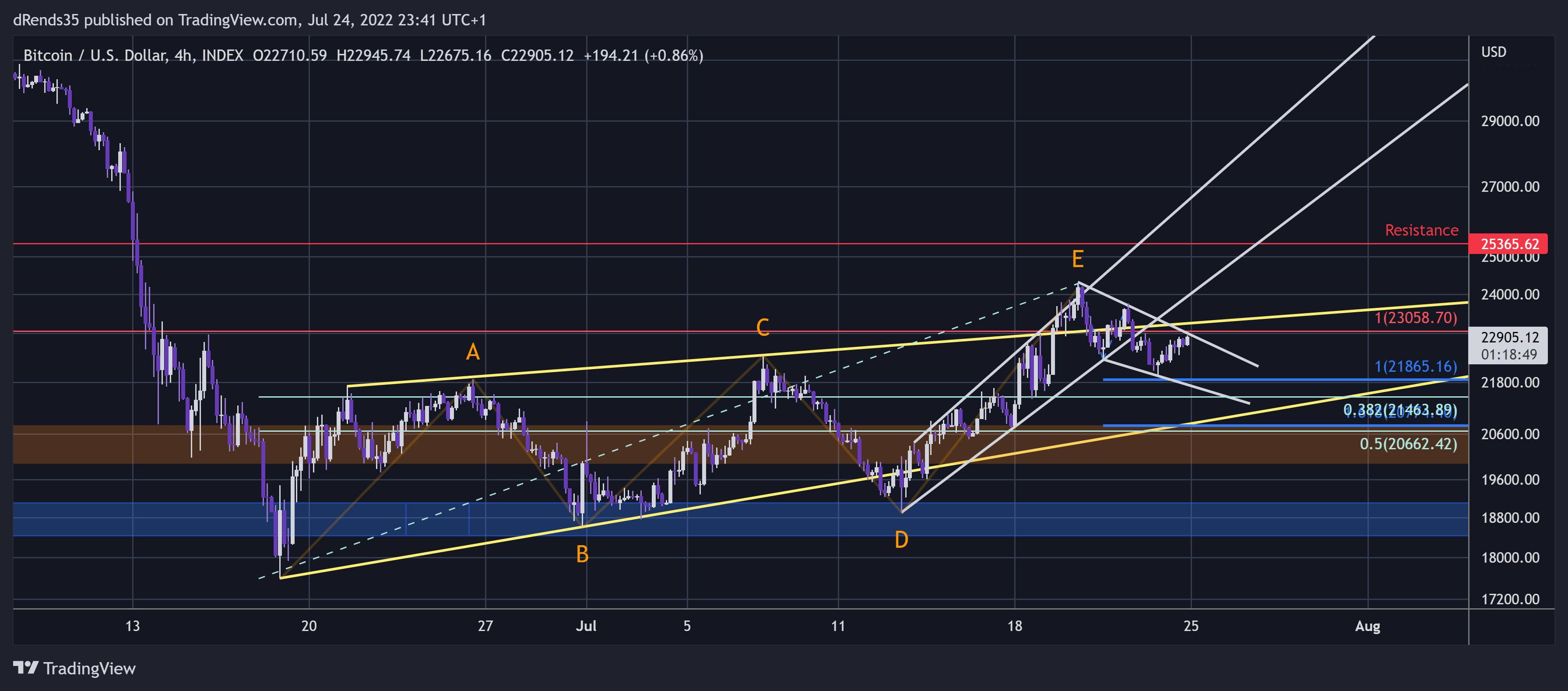Click the Jul label on time axis
Screen dimensions: 1568x691
point(586,626)
